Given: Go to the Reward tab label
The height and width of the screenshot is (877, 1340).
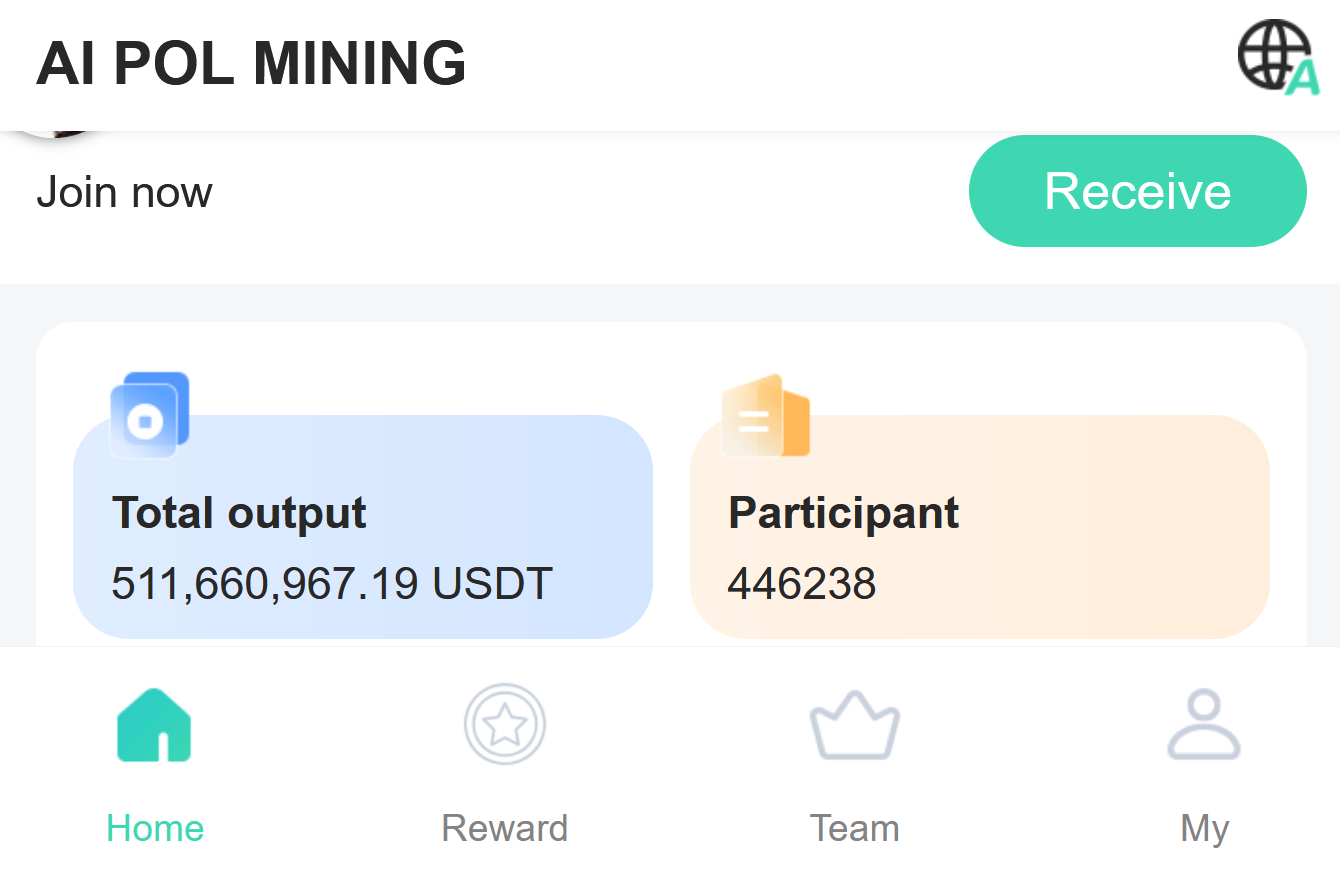Looking at the screenshot, I should (x=505, y=828).
